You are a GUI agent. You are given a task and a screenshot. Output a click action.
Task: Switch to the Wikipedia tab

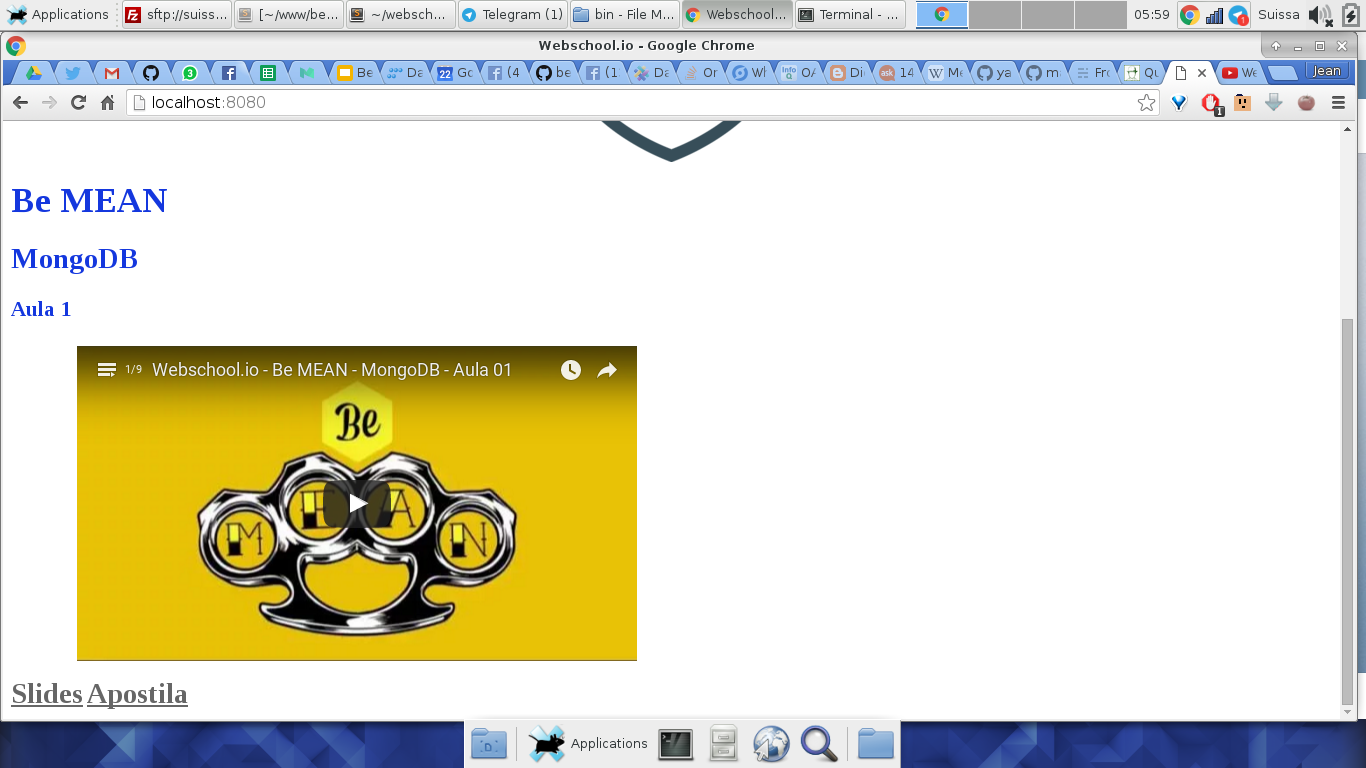[945, 72]
